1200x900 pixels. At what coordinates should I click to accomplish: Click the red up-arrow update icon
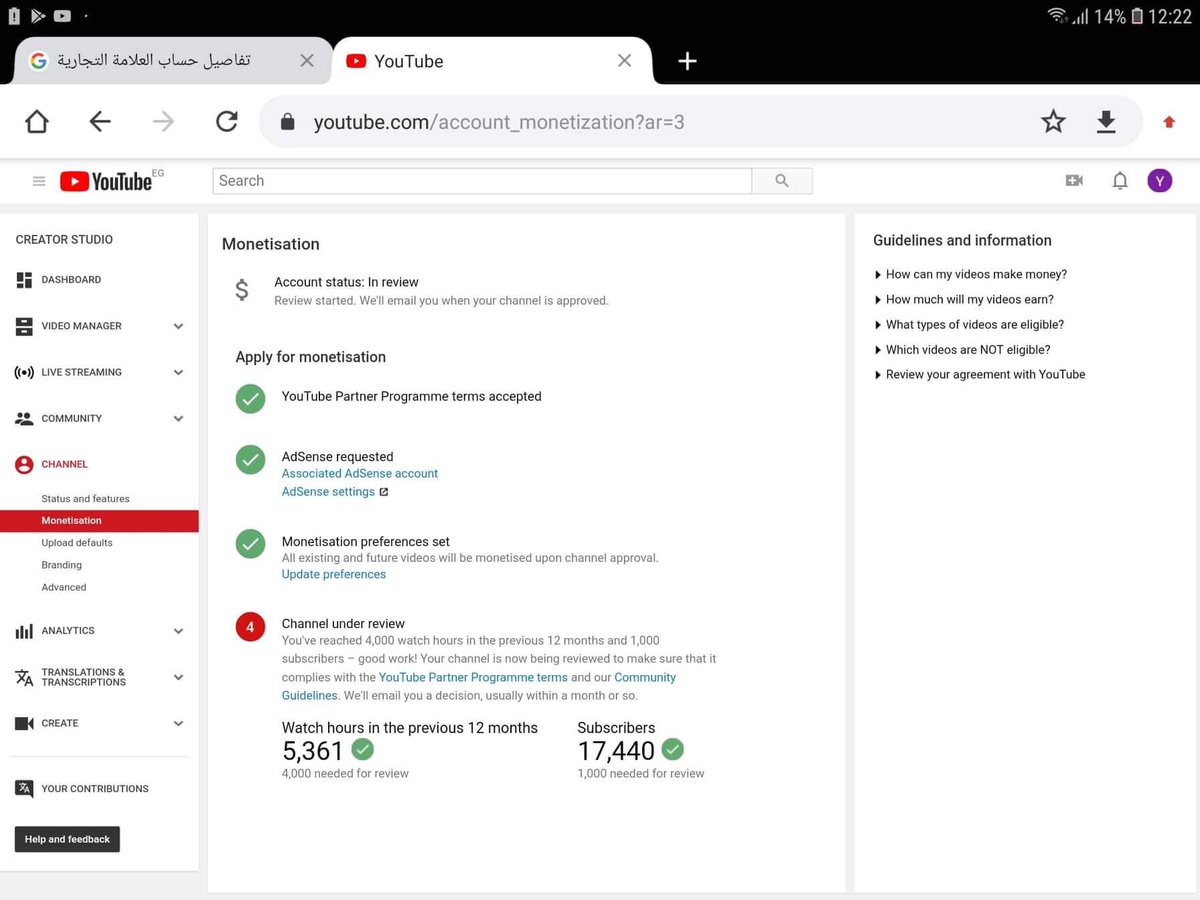coord(1169,122)
